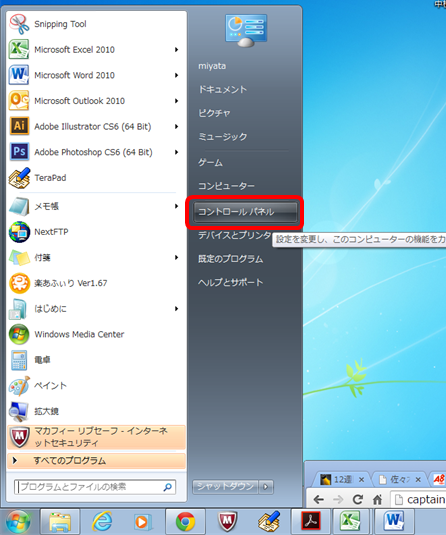This screenshot has height=535, width=446.
Task: Open Windows Explorer folder in taskbar
Action: point(60,522)
